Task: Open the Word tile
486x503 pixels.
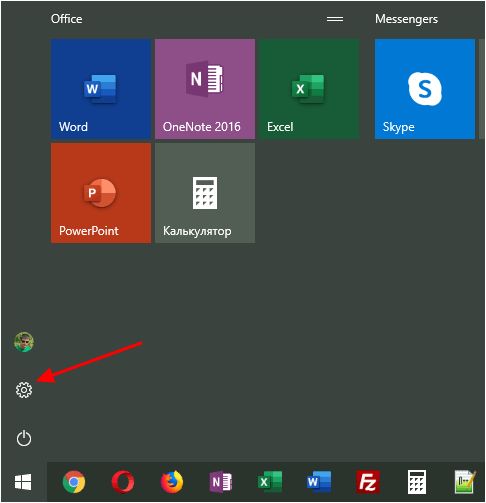Action: [x=101, y=89]
